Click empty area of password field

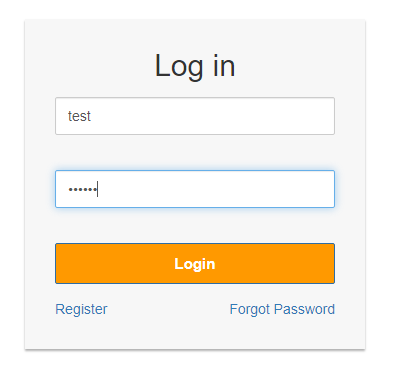click(x=217, y=189)
